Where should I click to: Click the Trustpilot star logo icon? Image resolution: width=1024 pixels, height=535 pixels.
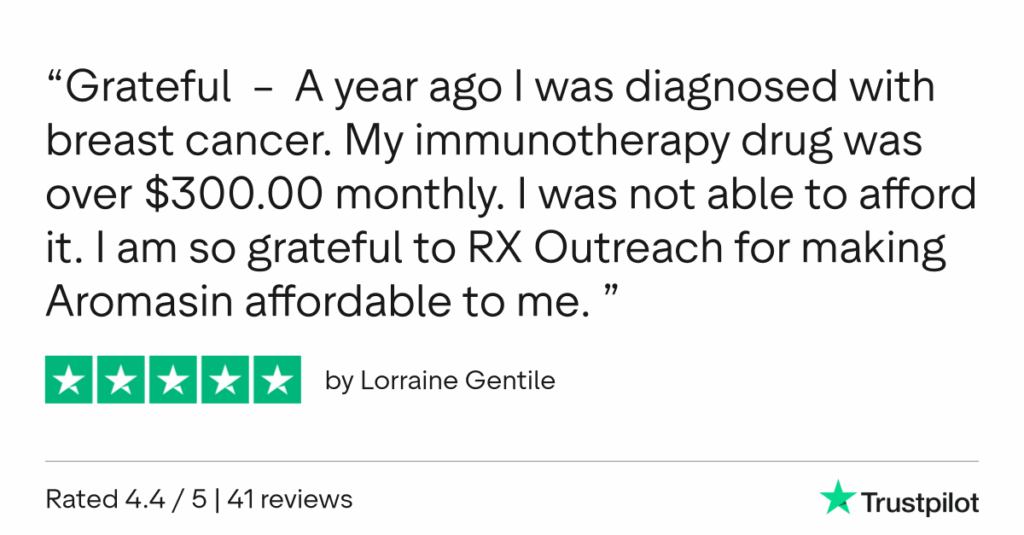click(834, 497)
